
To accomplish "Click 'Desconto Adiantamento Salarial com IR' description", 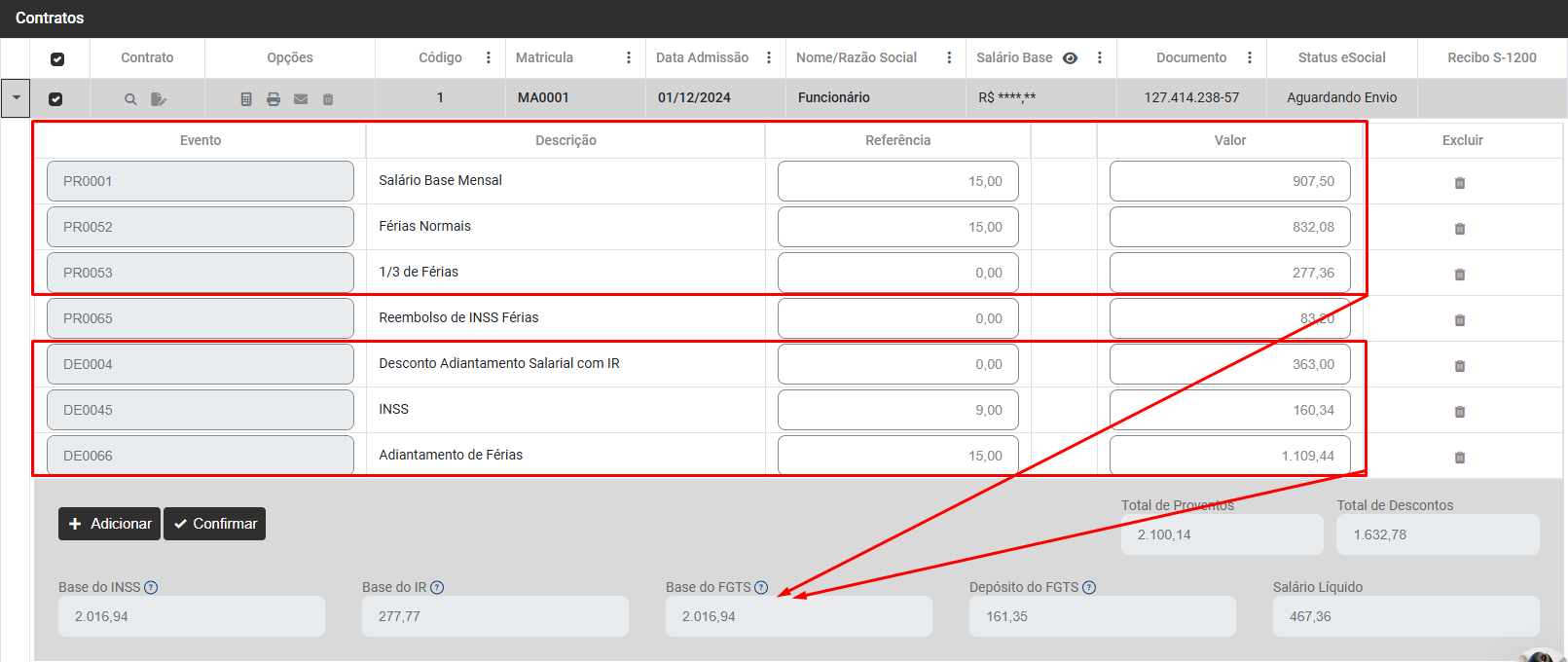I will (499, 363).
